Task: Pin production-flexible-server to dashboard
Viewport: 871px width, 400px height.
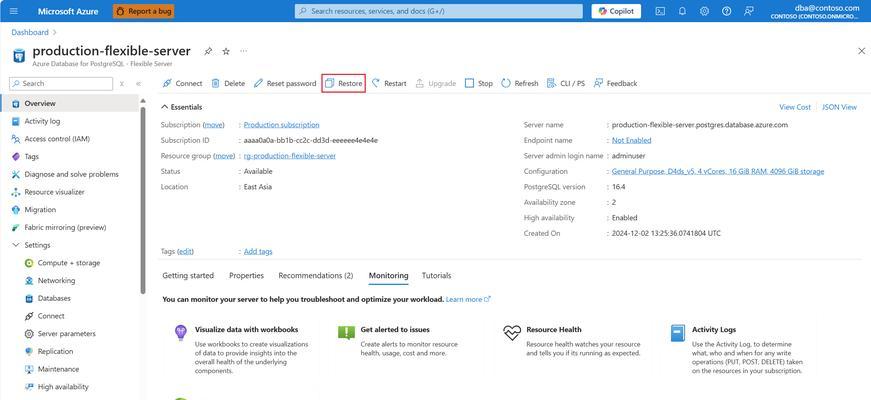Action: [208, 51]
